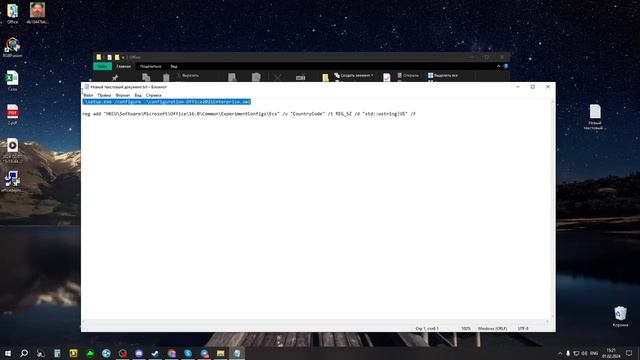Click the Notepad horizontal scrollbar
This screenshot has width=640, height=360.
click(316, 322)
